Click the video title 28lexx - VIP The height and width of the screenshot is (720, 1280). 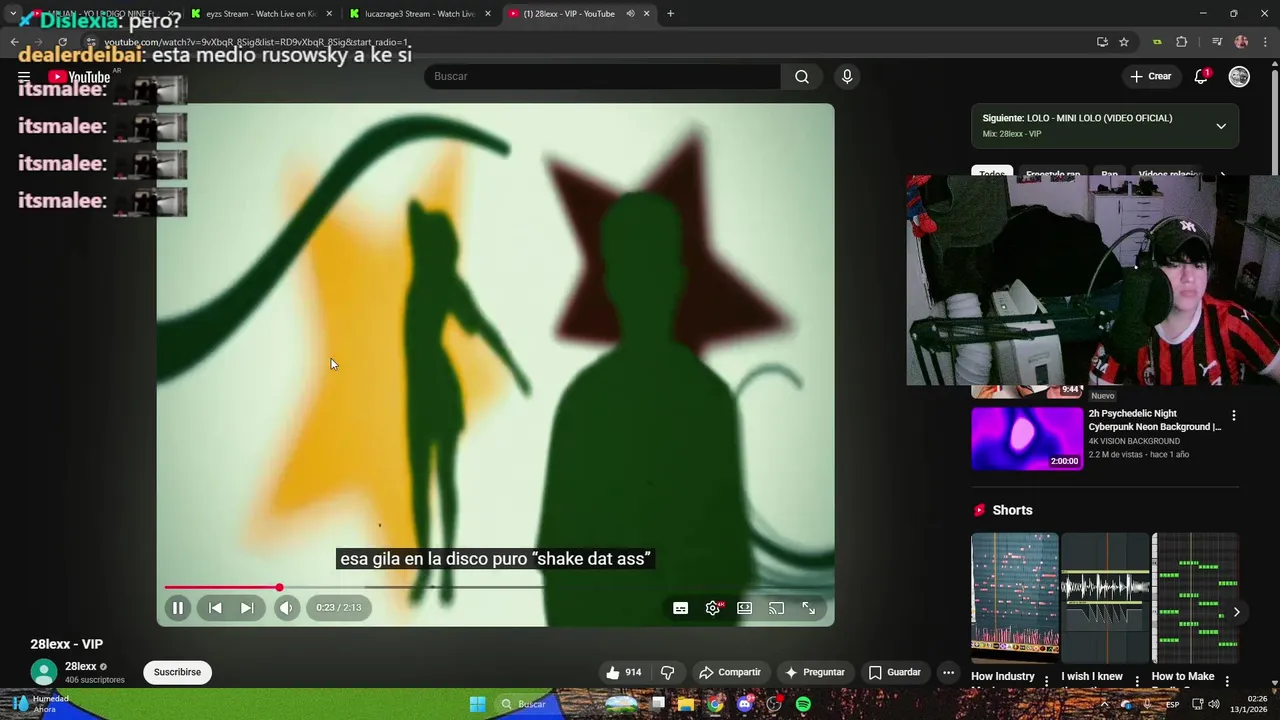(66, 644)
